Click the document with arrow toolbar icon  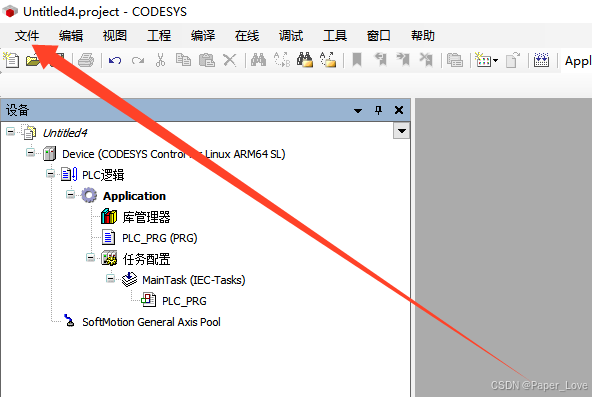(x=513, y=60)
